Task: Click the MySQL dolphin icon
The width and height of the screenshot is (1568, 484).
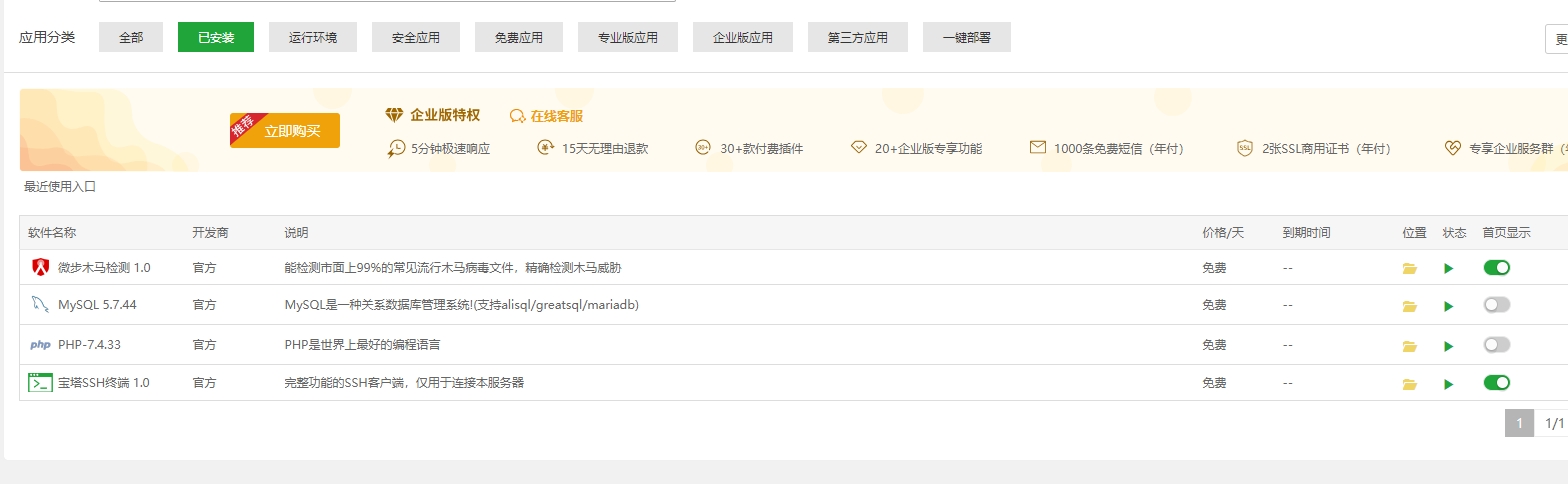Action: (40, 305)
